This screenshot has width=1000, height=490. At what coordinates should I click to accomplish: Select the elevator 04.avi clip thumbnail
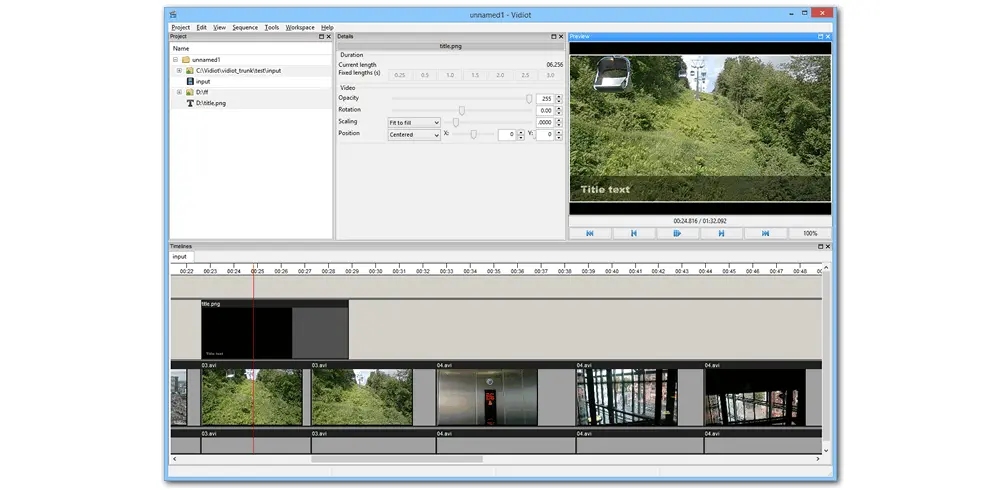click(x=487, y=397)
